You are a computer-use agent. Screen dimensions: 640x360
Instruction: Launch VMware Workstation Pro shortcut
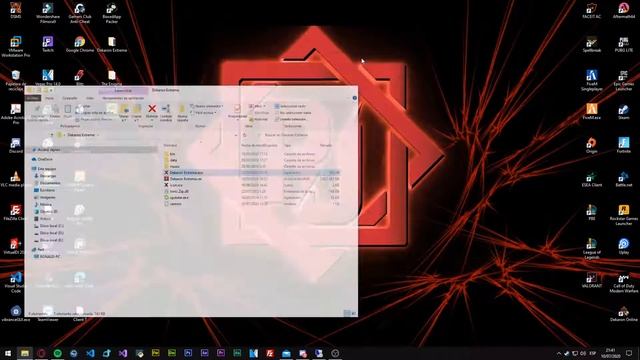tap(16, 47)
